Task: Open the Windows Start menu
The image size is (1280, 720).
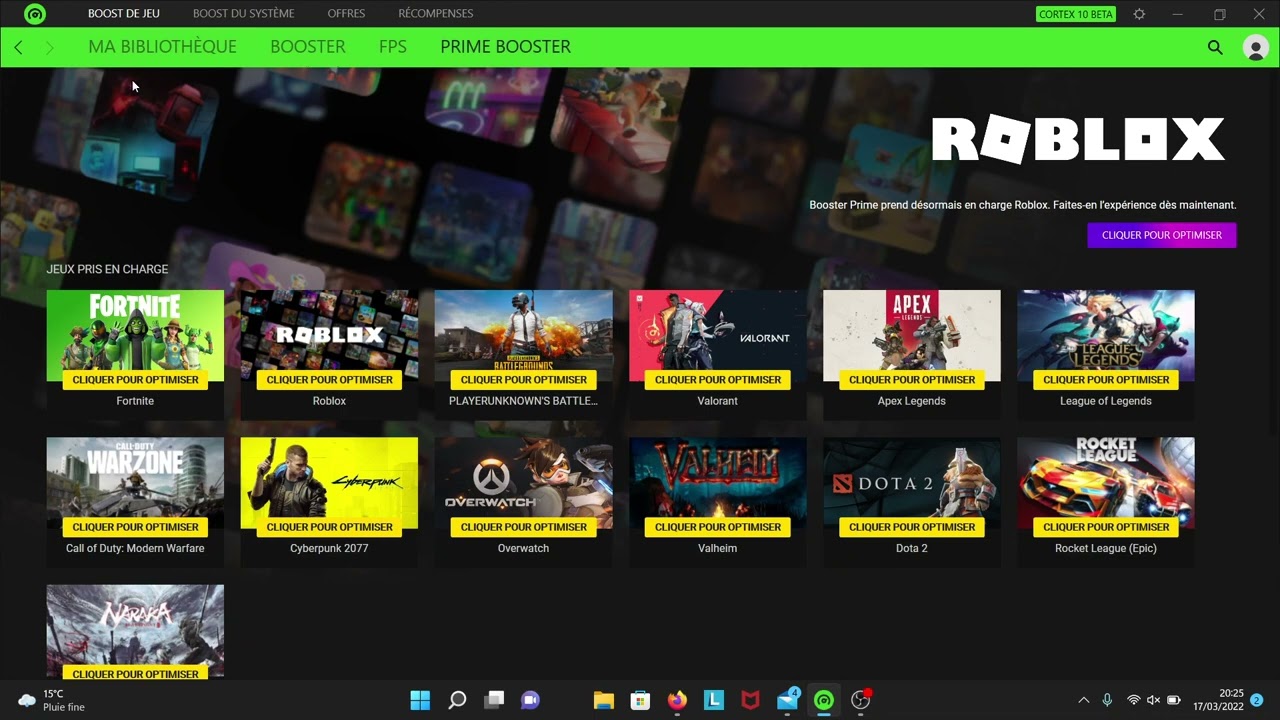Action: point(420,700)
